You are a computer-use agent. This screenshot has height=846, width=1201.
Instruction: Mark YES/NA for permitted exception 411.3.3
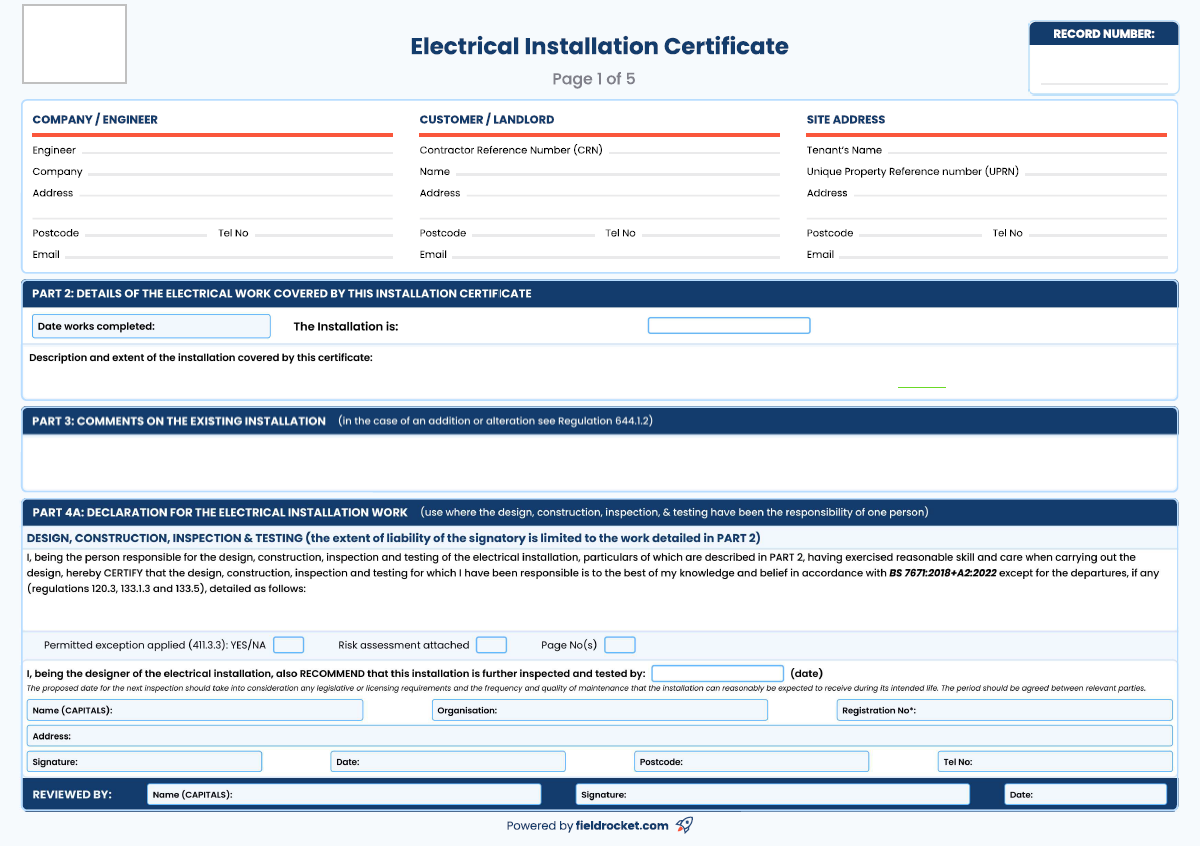pyautogui.click(x=287, y=645)
